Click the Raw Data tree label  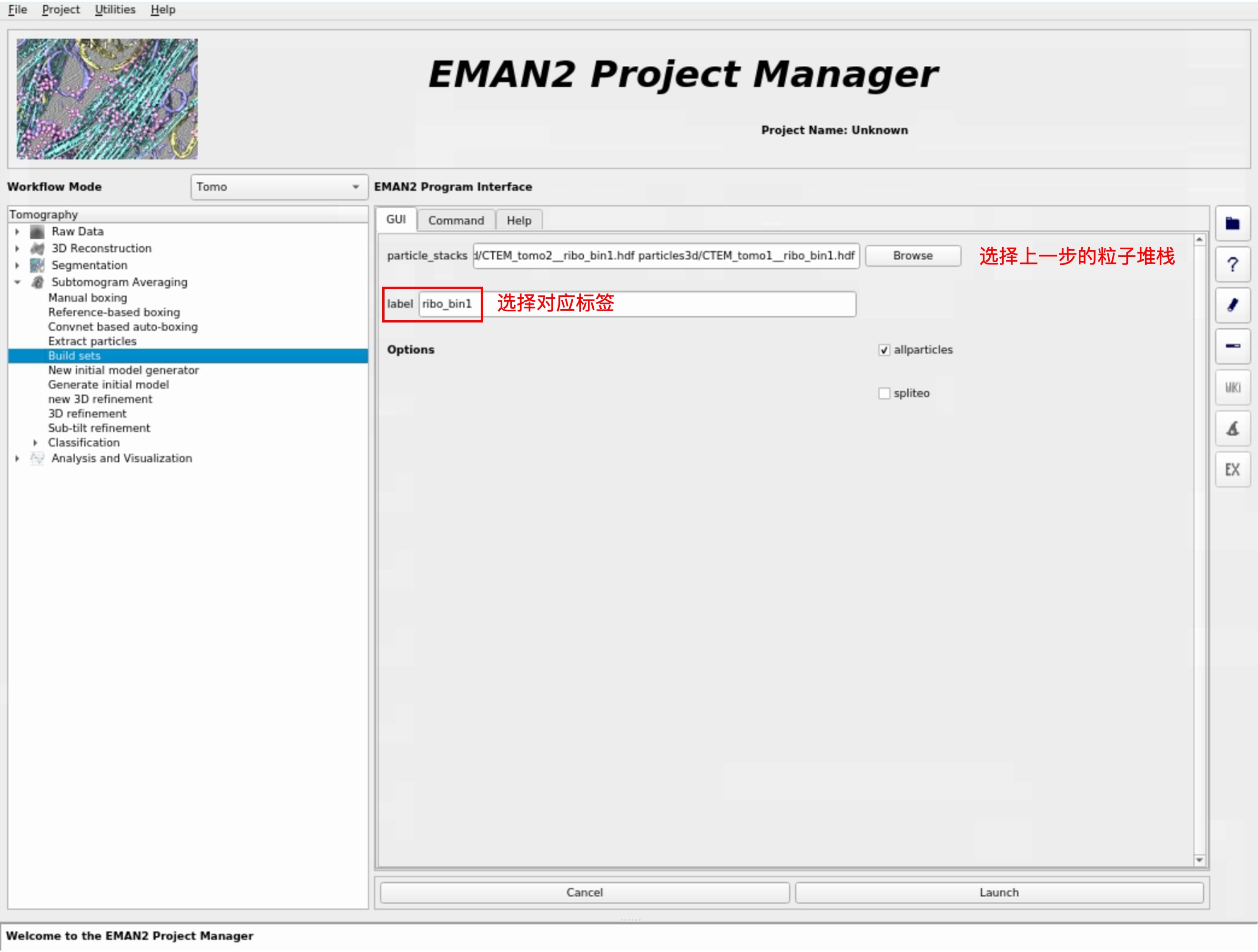77,232
